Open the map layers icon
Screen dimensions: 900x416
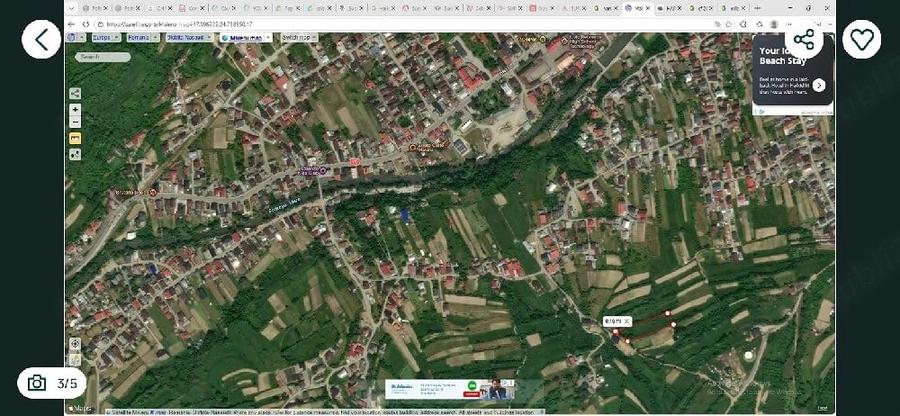click(75, 360)
